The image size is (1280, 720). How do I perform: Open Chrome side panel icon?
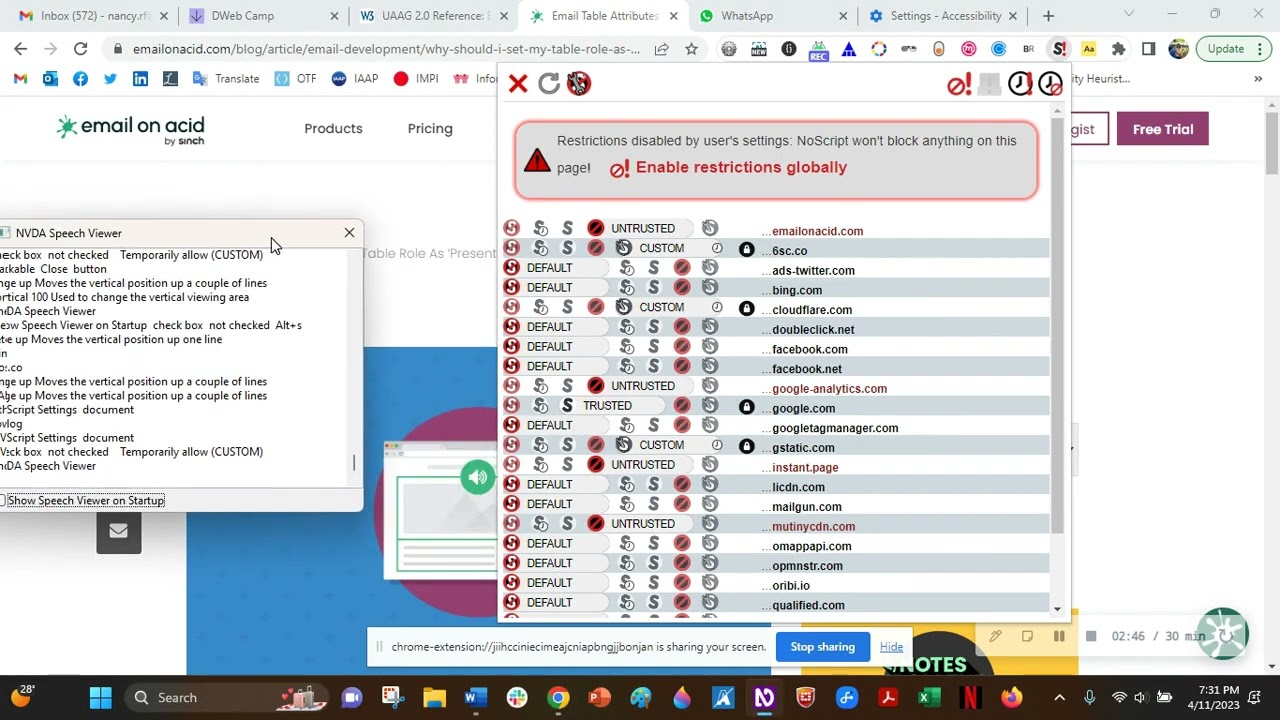pyautogui.click(x=1149, y=49)
